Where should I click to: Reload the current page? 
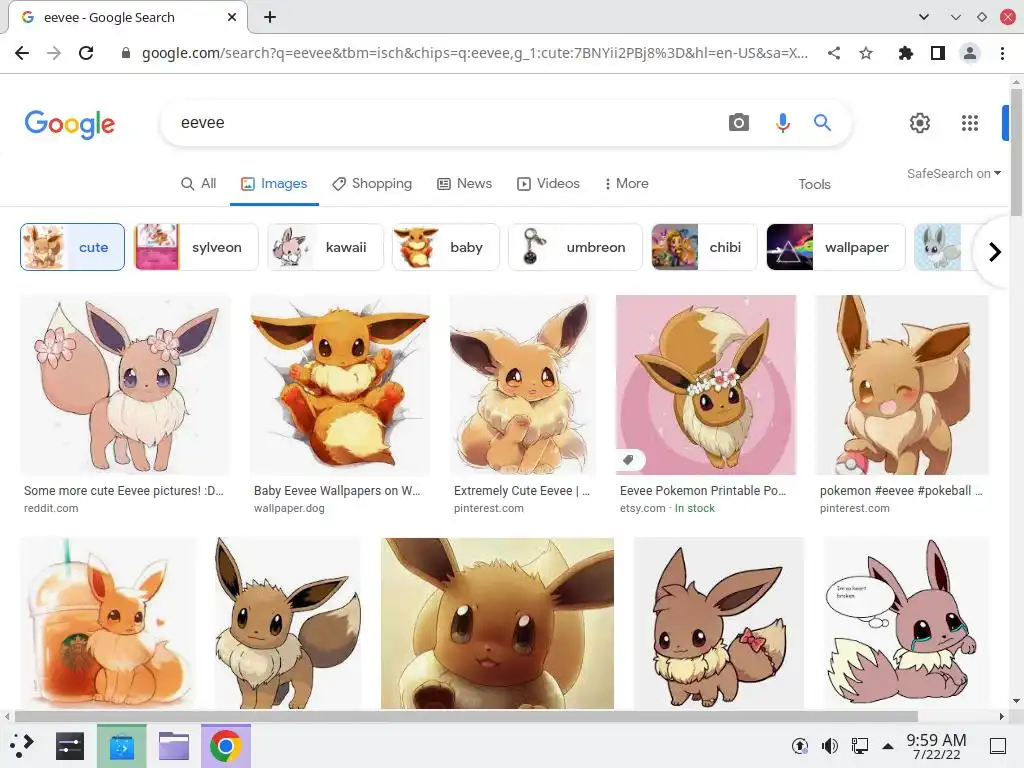click(x=86, y=53)
